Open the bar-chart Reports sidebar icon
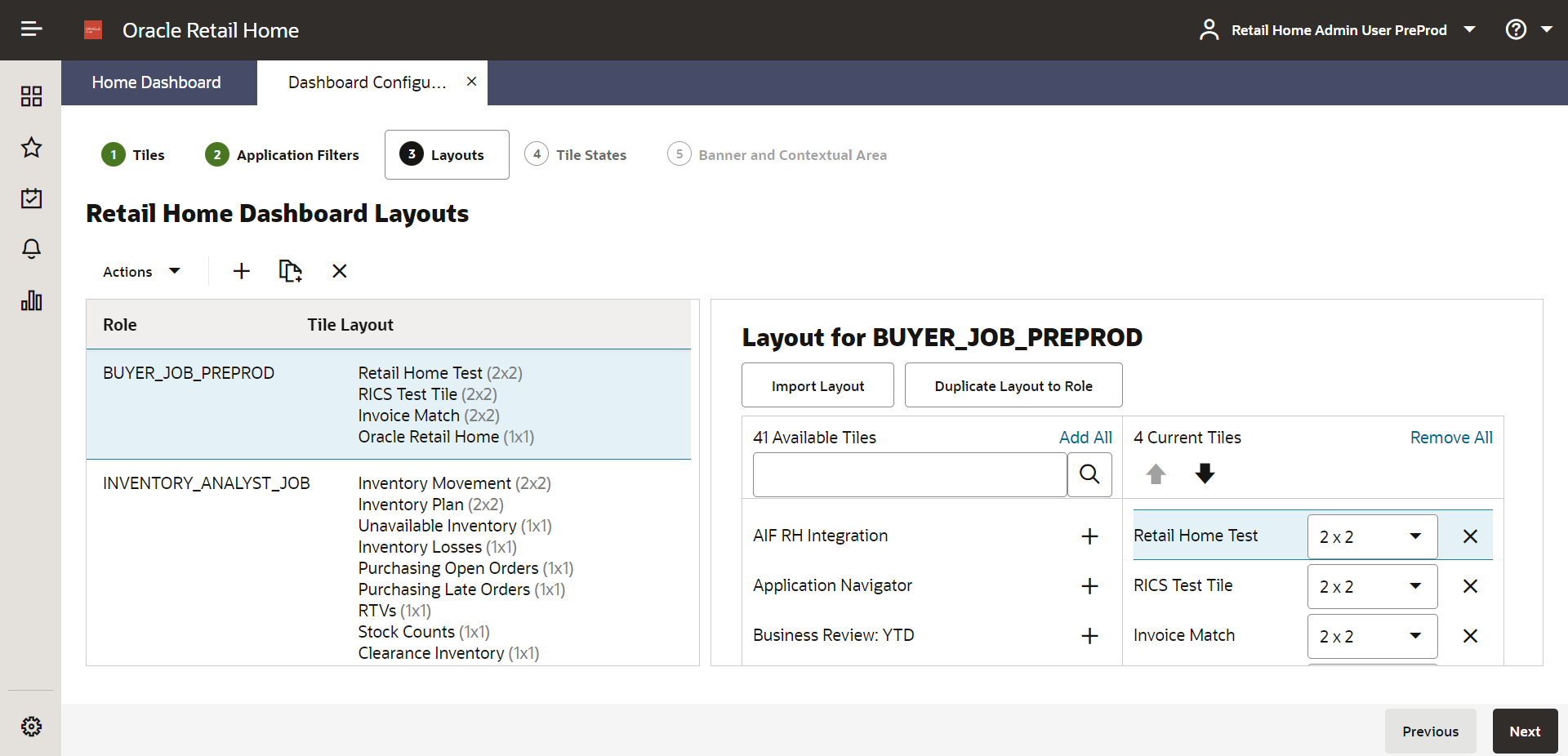 point(31,300)
